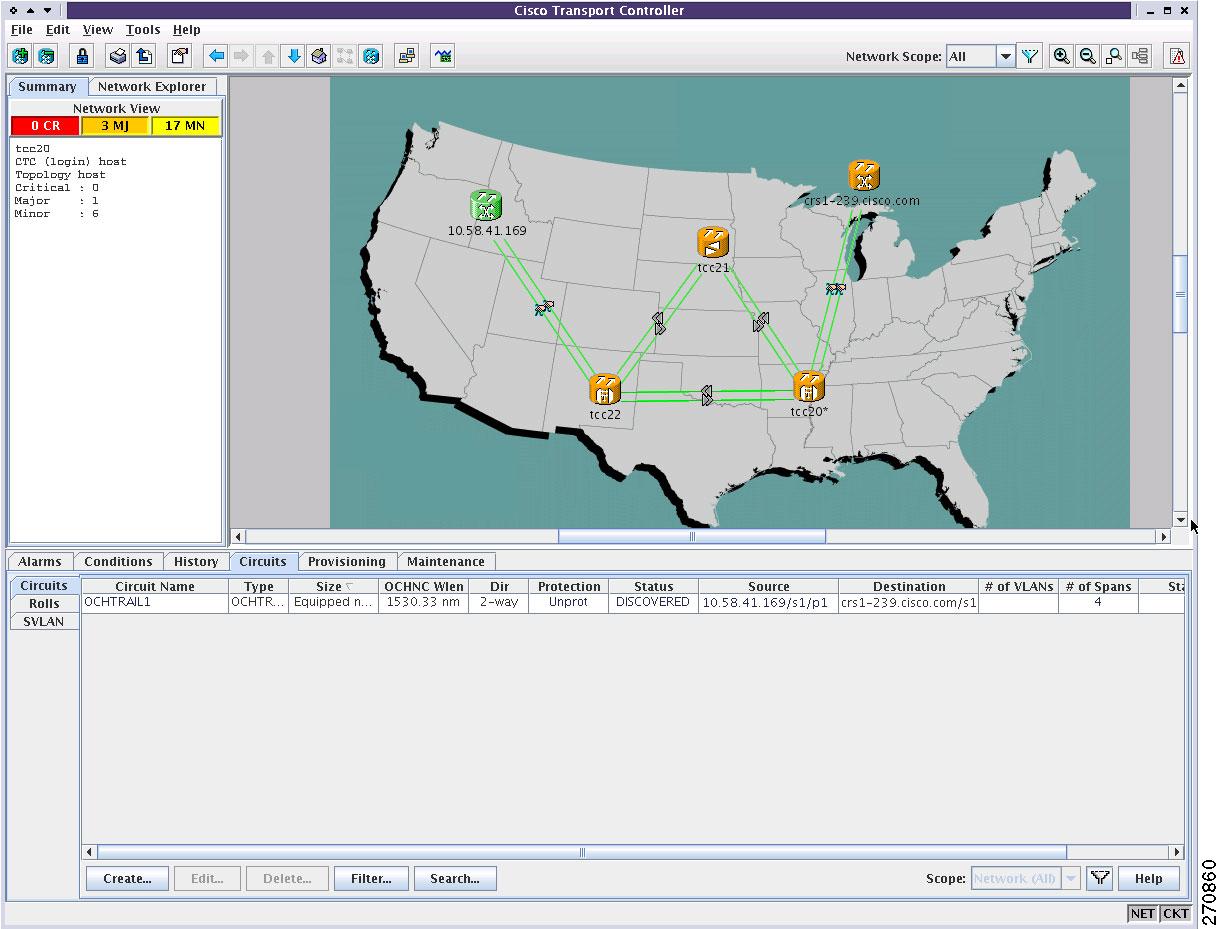Click the yellow 17 MN alarm counter

pyautogui.click(x=185, y=126)
